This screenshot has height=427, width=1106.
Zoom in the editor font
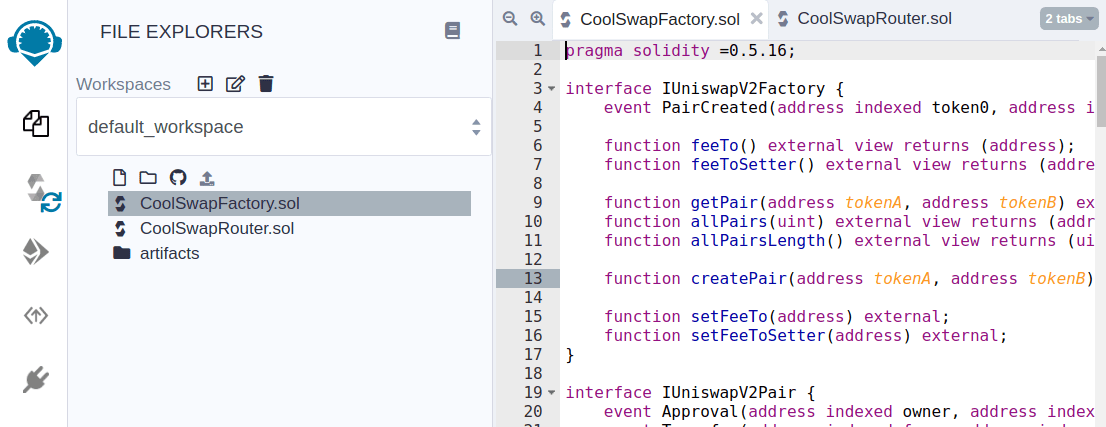click(537, 19)
